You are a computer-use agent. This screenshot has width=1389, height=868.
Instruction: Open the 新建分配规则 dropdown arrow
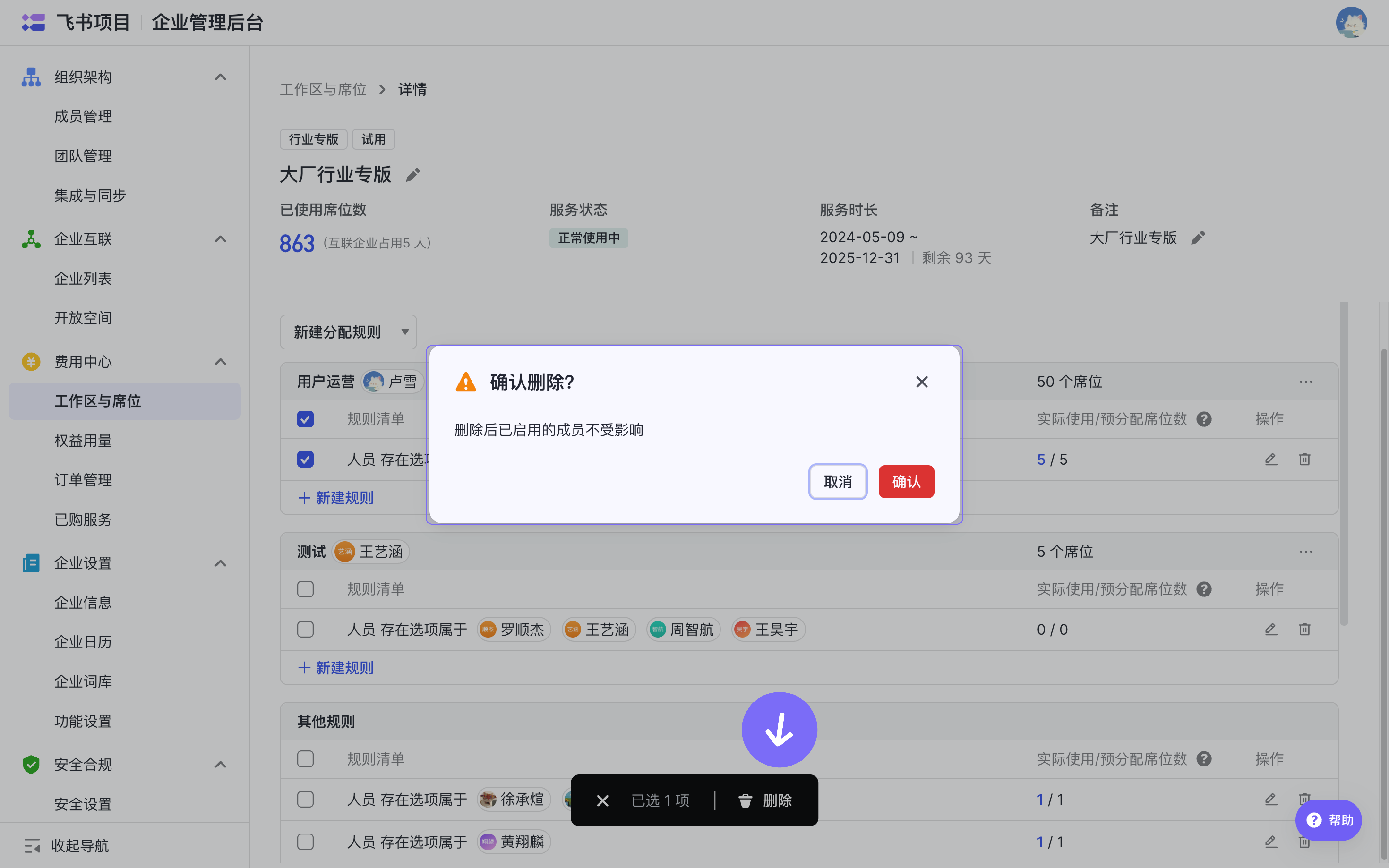[x=405, y=332]
